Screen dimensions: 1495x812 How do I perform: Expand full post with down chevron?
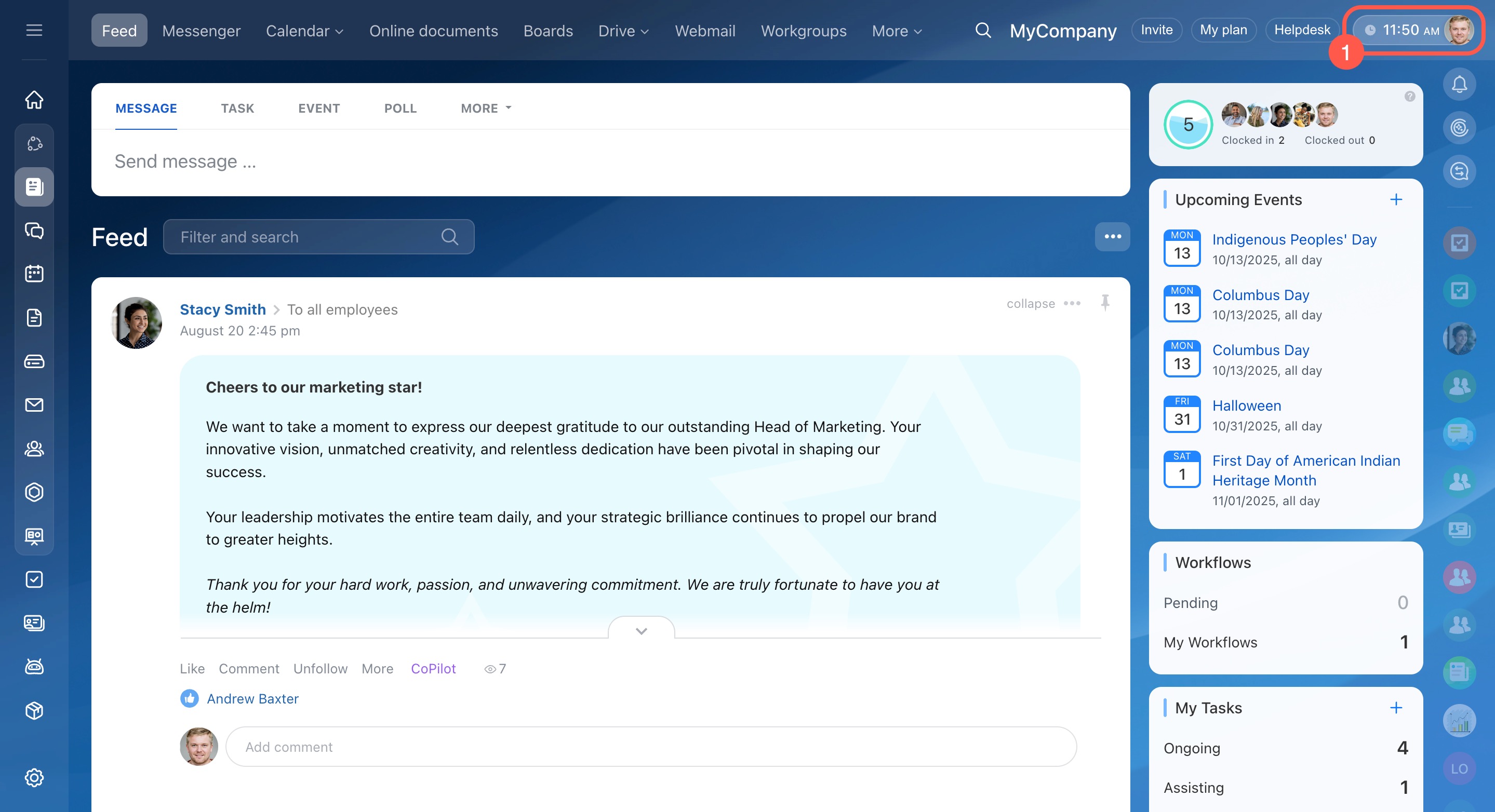[640, 630]
